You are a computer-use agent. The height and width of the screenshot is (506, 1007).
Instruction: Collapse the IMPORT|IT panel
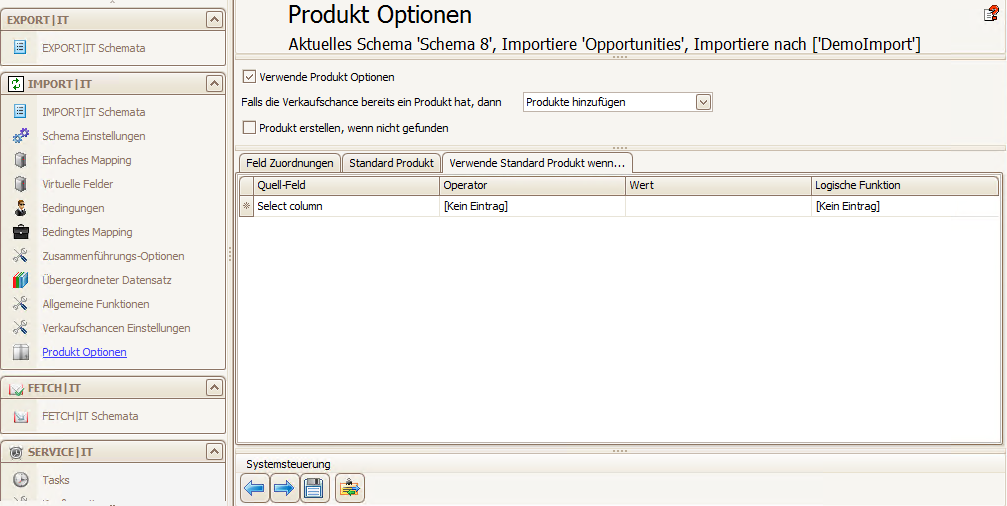click(215, 83)
